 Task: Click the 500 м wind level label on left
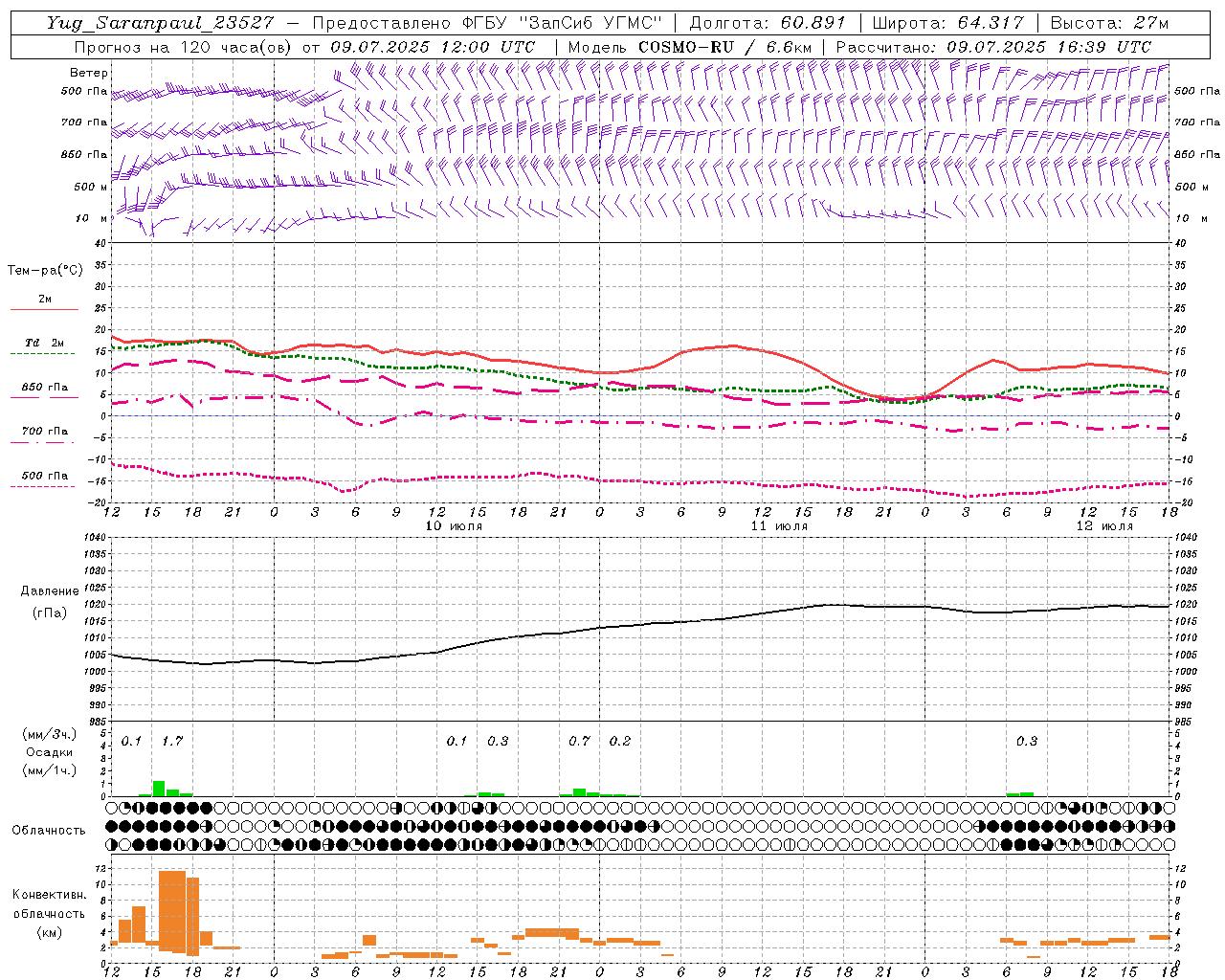[91, 187]
